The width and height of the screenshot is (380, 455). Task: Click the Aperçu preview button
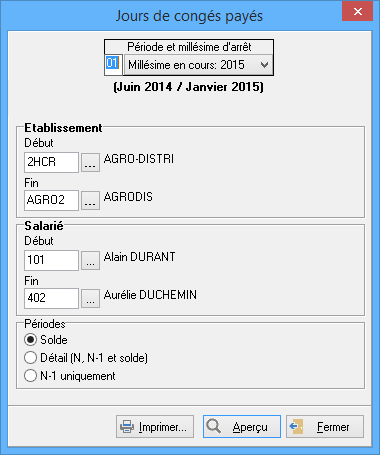(242, 426)
